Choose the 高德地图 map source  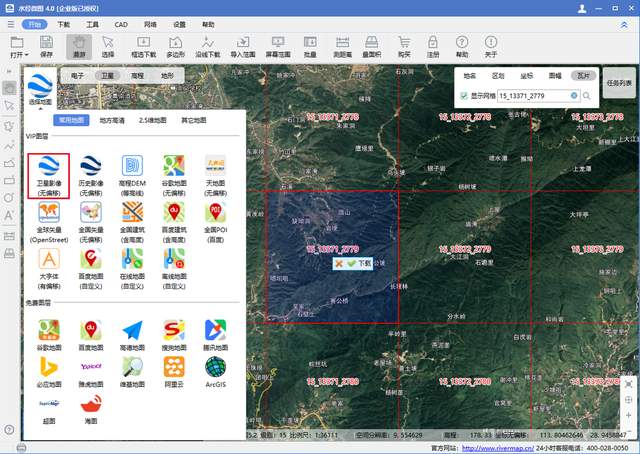click(132, 334)
